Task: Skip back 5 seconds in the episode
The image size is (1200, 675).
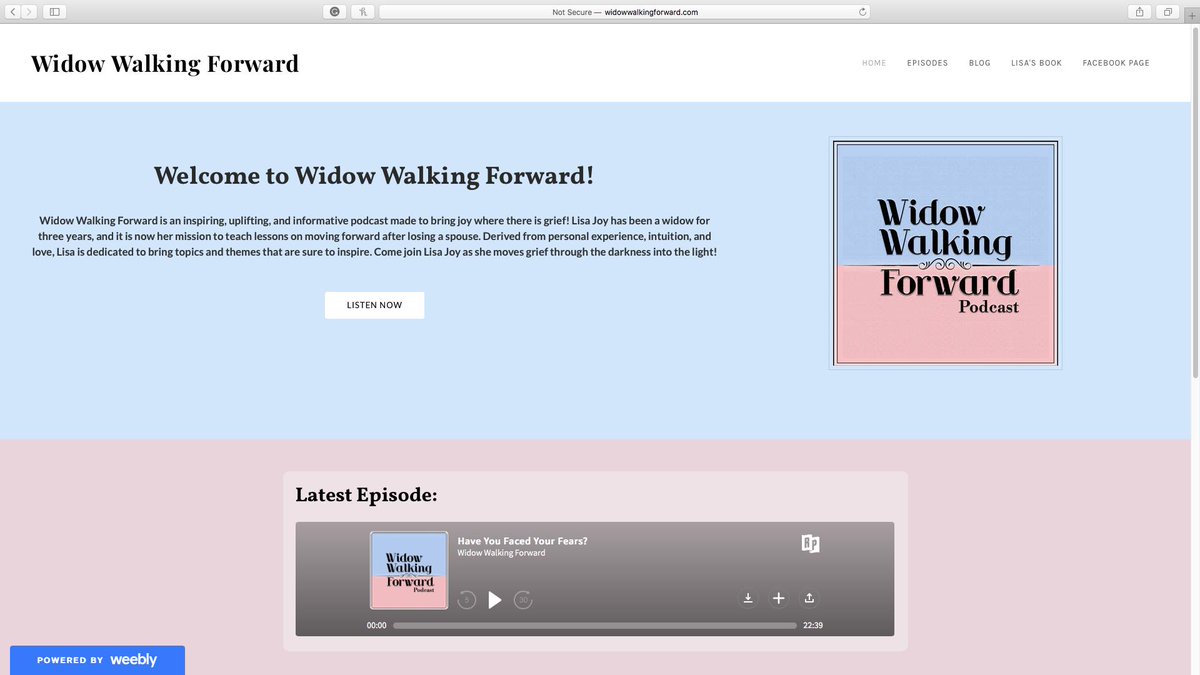Action: 466,599
